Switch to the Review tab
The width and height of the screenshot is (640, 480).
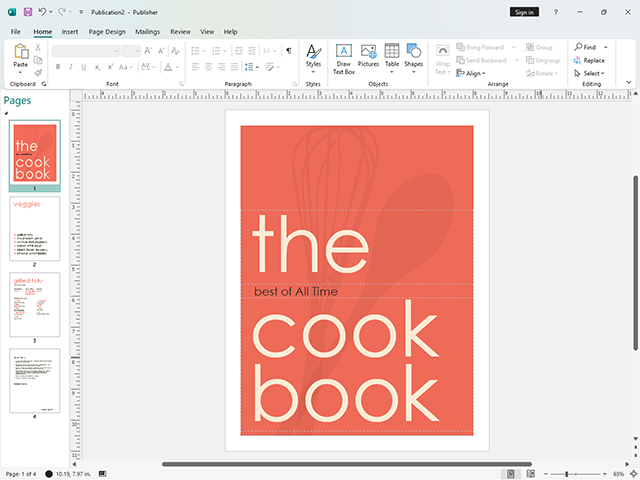180,32
